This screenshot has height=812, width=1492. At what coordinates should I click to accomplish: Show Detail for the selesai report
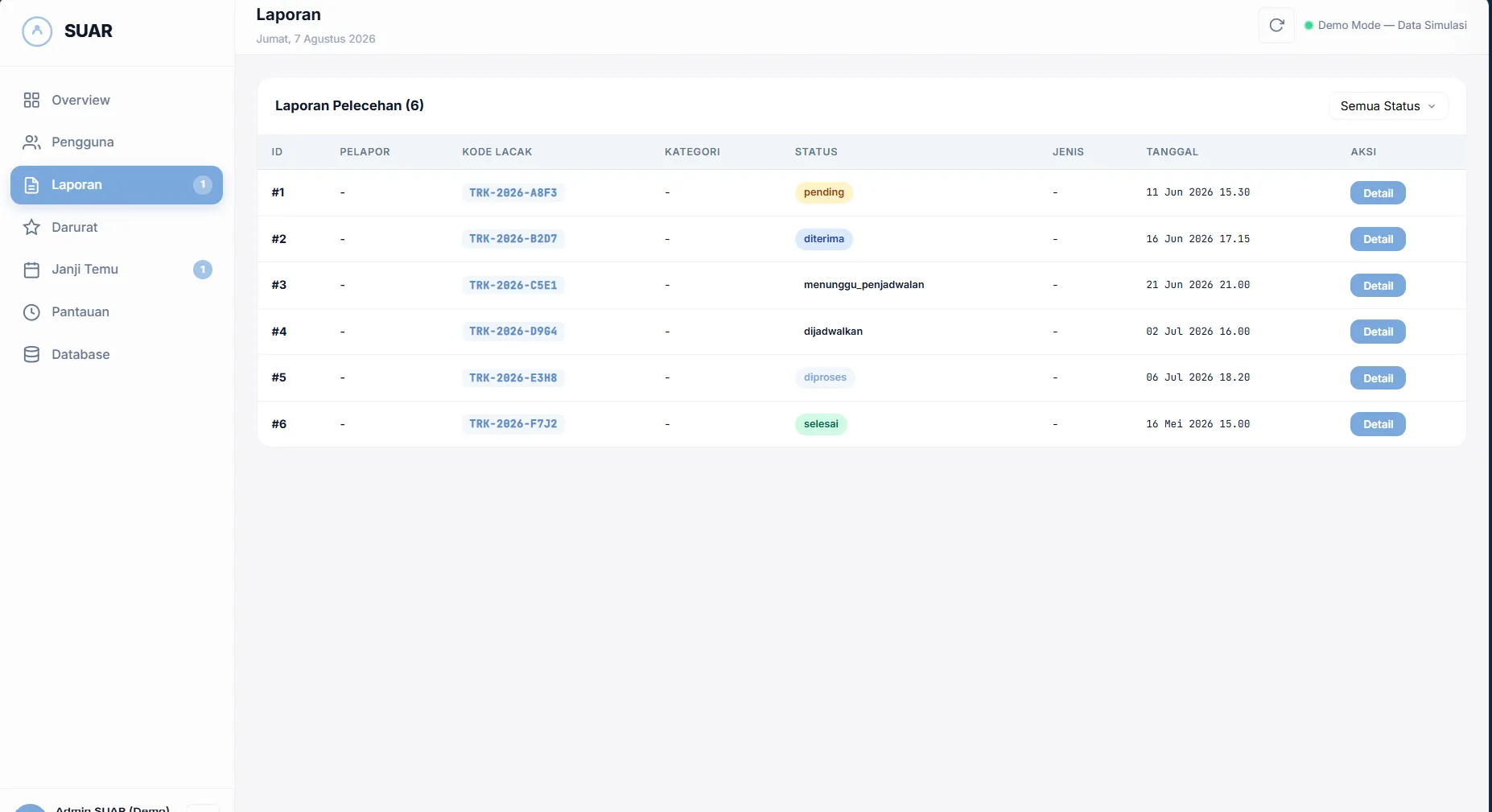pos(1378,424)
